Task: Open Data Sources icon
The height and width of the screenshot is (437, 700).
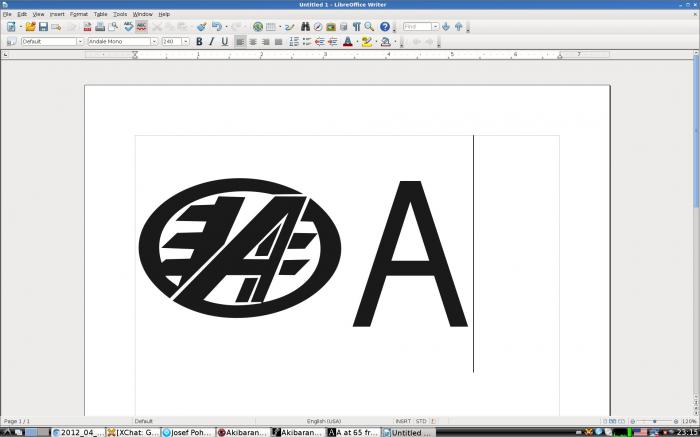Action: [x=343, y=27]
